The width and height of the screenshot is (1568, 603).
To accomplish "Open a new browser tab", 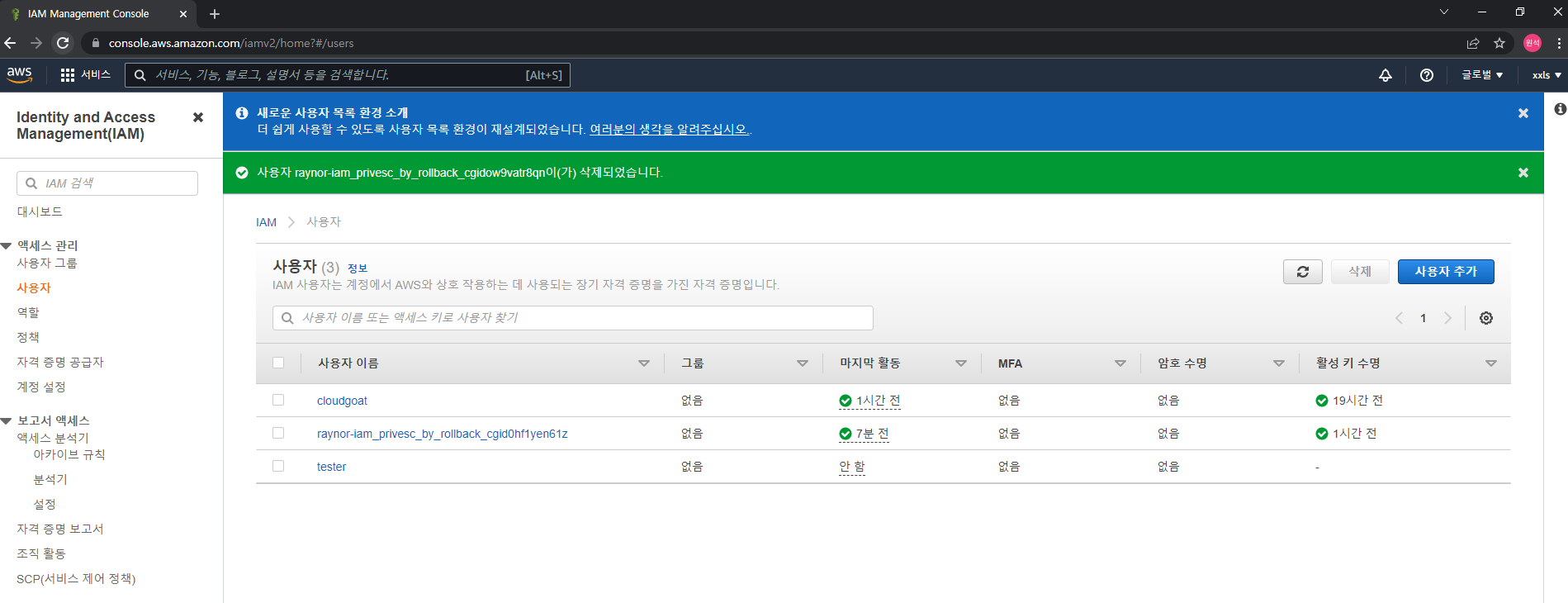I will point(215,14).
